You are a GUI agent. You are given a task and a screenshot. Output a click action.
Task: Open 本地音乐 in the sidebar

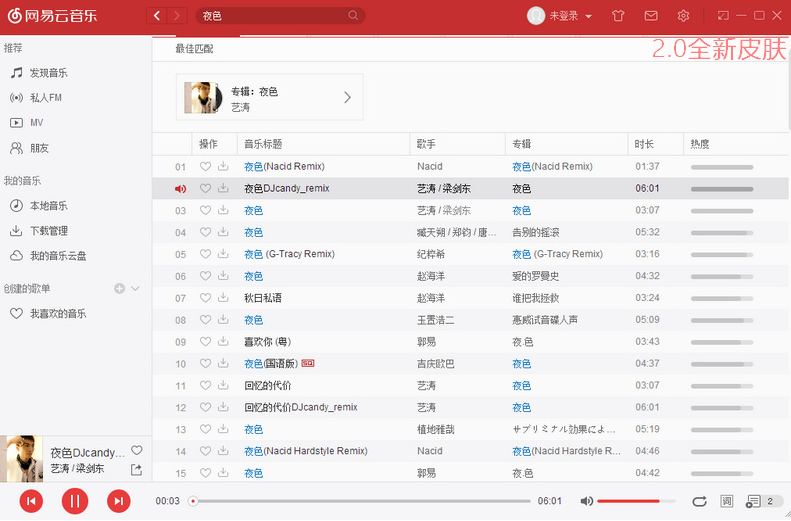pos(48,206)
